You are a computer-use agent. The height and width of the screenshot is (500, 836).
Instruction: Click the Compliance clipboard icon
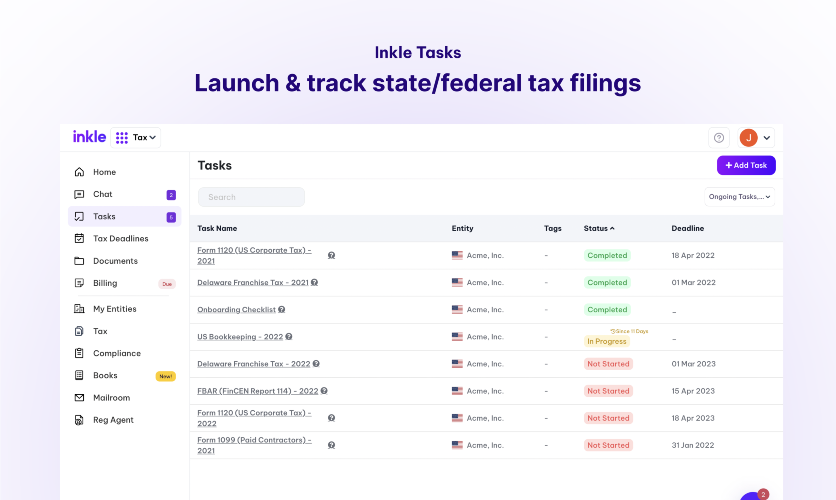click(79, 353)
